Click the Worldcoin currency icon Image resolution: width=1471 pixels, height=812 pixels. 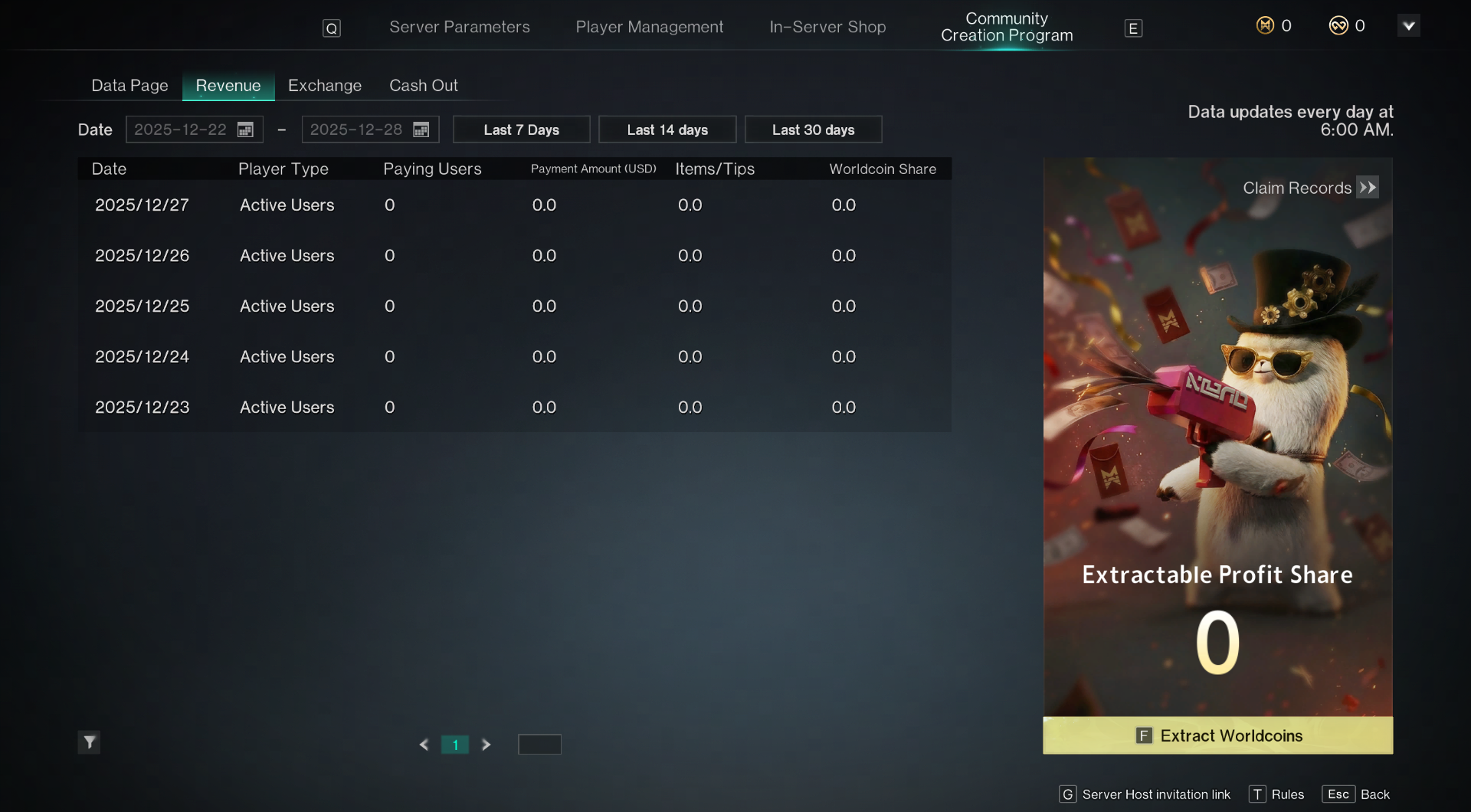(1338, 26)
